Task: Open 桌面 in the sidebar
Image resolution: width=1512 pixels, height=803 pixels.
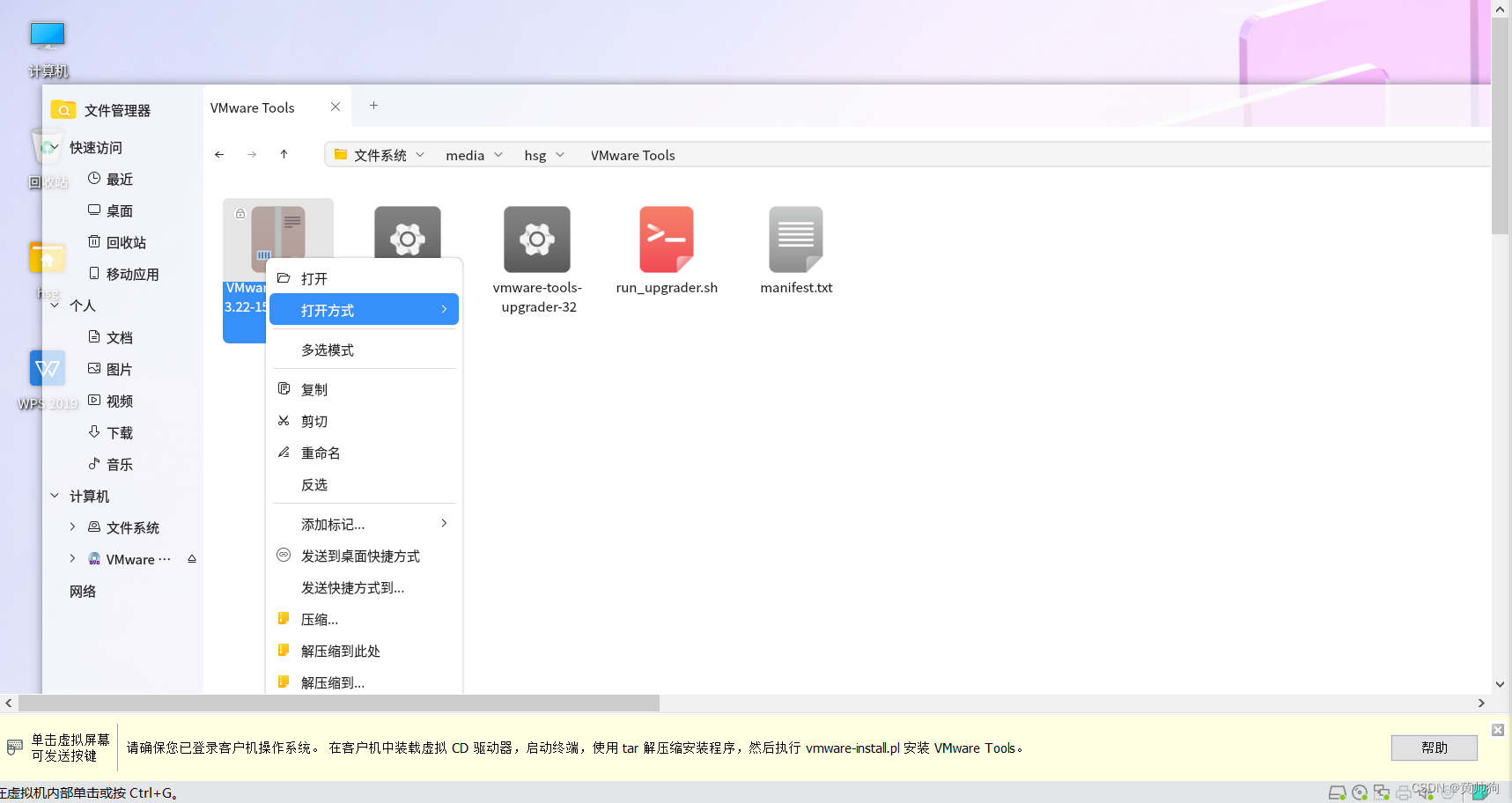Action: pos(111,210)
